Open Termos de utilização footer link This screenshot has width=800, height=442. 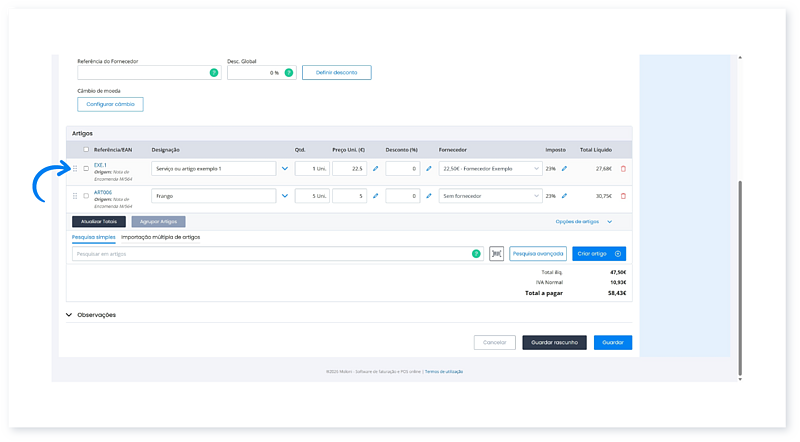[444, 372]
